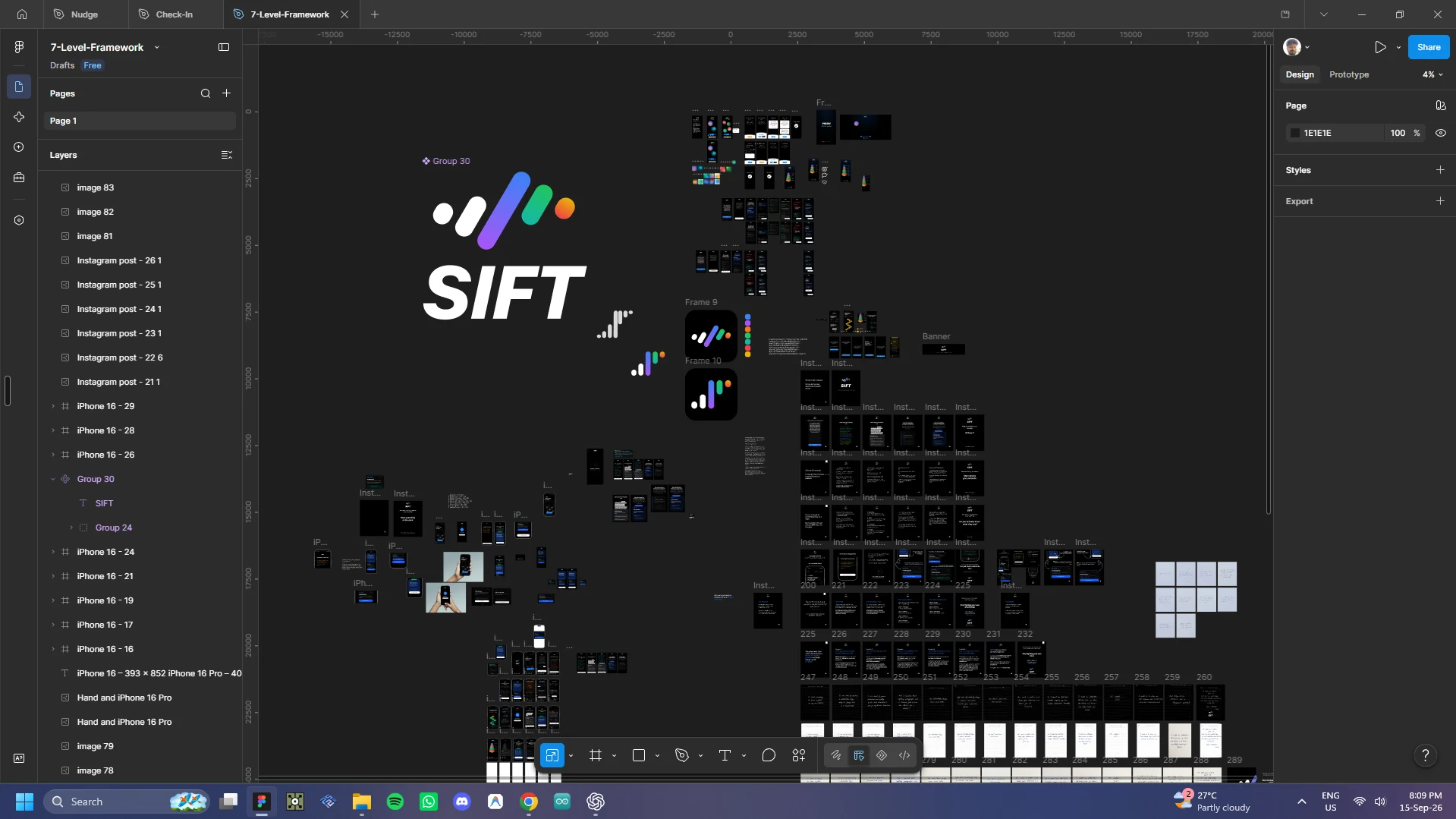
Task: Open the Design tab
Action: (1299, 74)
